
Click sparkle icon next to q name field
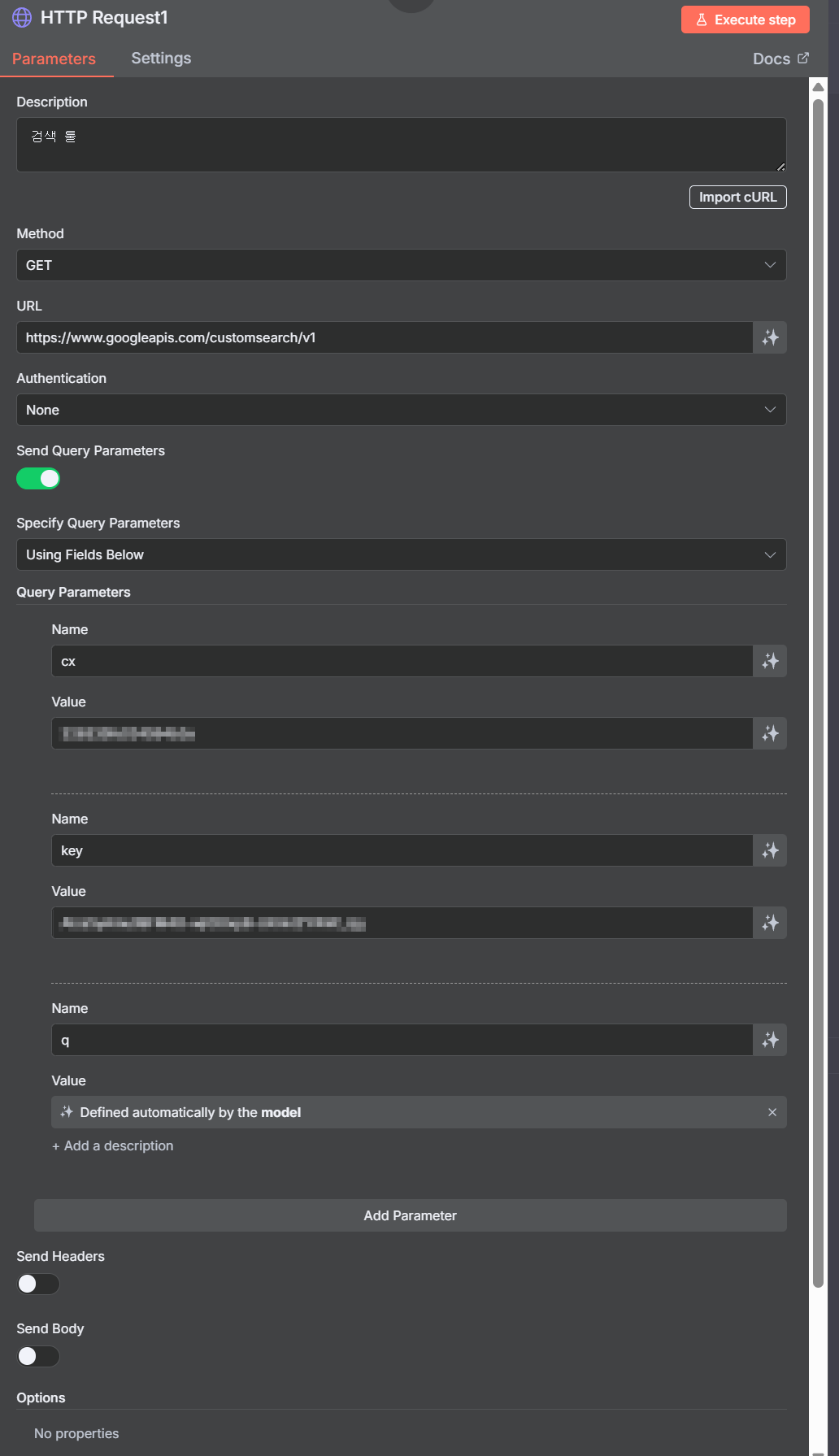pos(770,1040)
